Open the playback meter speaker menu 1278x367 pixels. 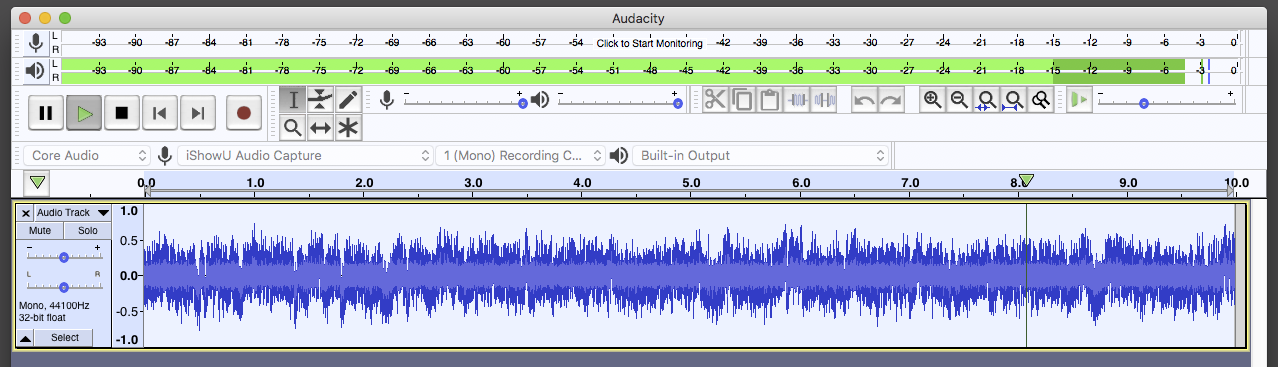point(36,70)
